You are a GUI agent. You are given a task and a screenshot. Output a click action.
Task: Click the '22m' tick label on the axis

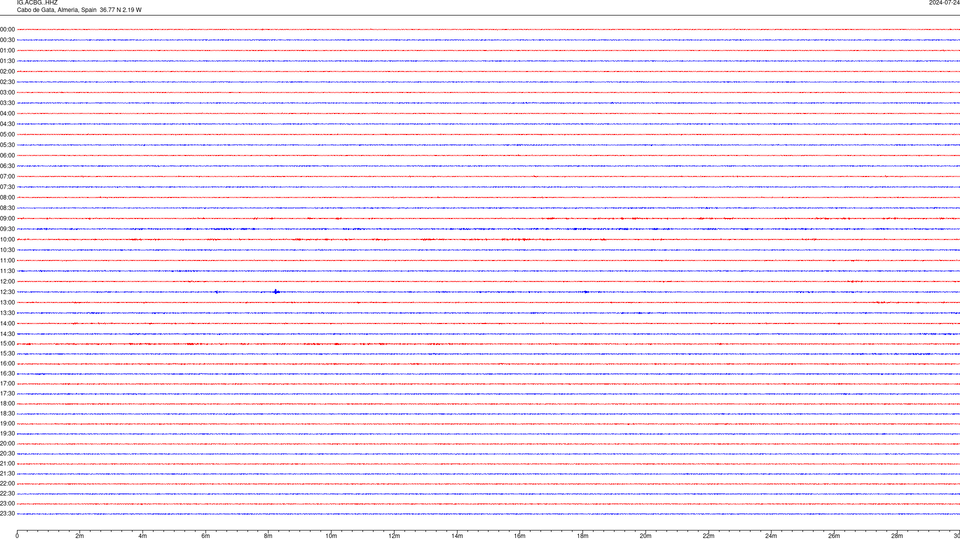click(x=708, y=536)
